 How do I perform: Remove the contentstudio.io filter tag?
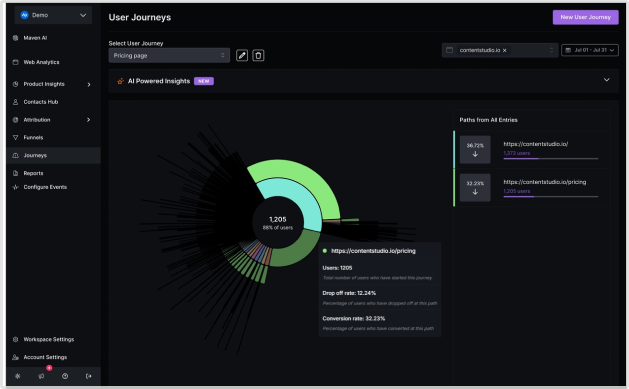pyautogui.click(x=505, y=51)
